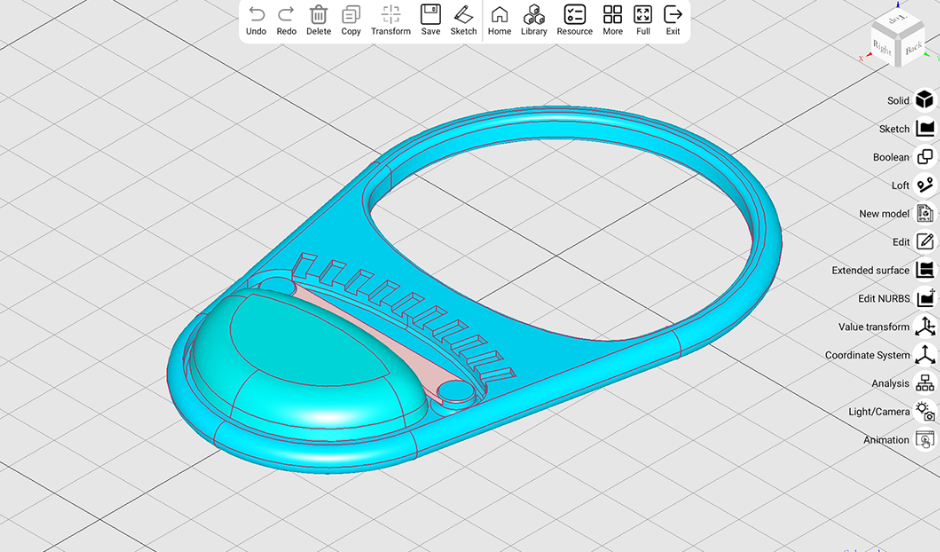Click the Back face of the view cube
The width and height of the screenshot is (940, 552).
coord(912,48)
